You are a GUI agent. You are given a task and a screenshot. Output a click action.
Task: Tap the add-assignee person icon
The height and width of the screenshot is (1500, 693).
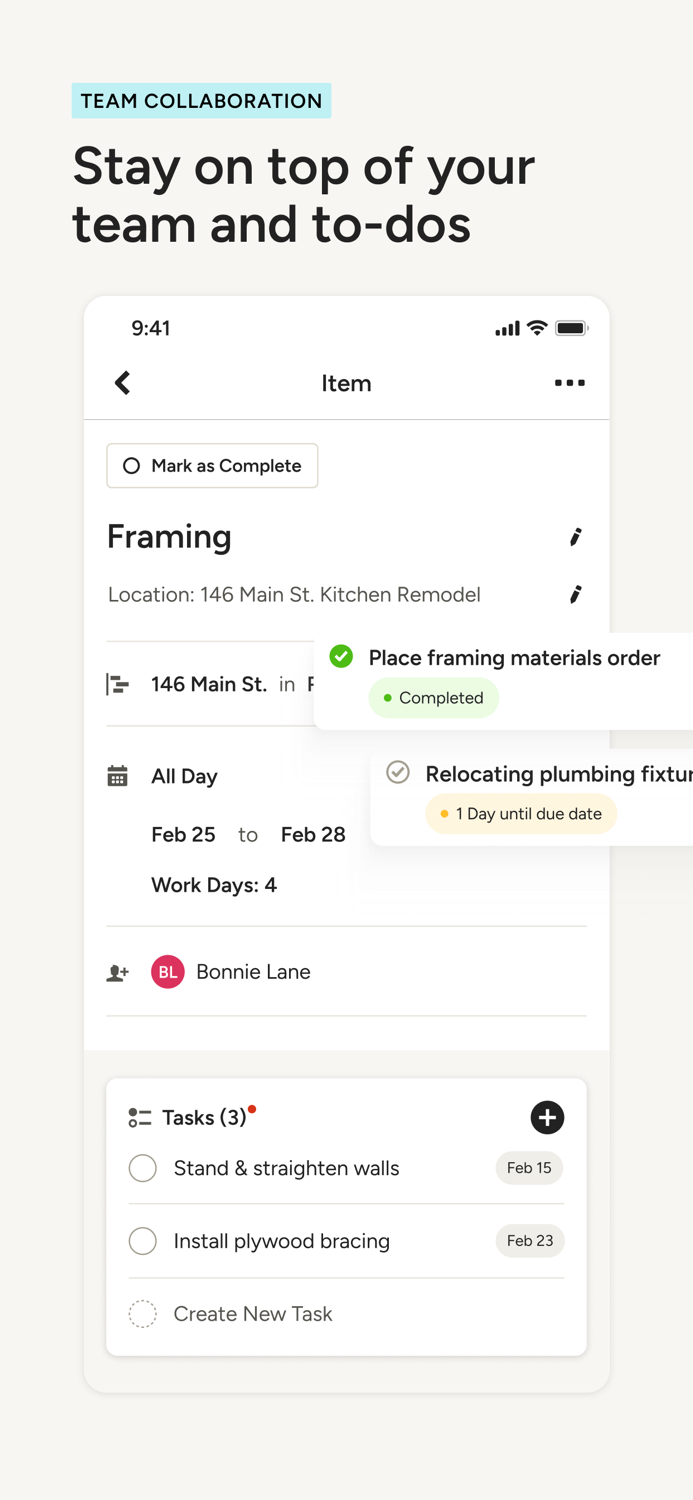coord(117,971)
